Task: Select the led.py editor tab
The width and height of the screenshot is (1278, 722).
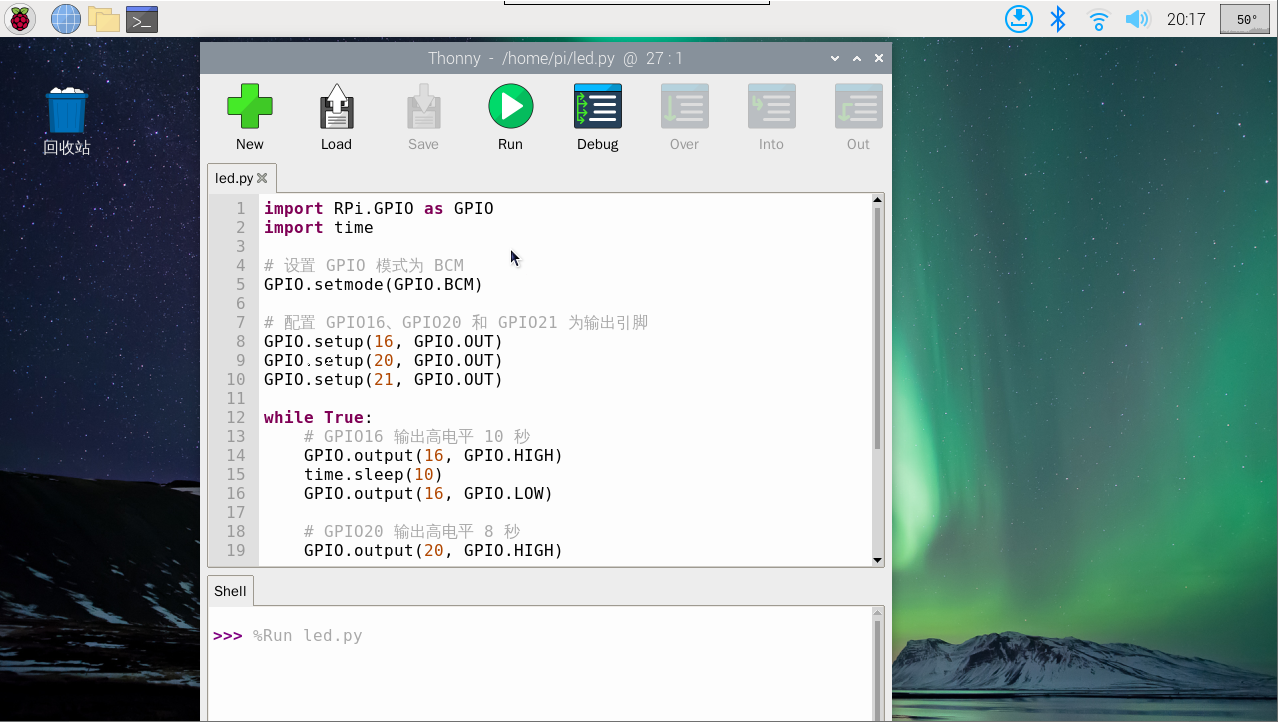Action: (234, 178)
